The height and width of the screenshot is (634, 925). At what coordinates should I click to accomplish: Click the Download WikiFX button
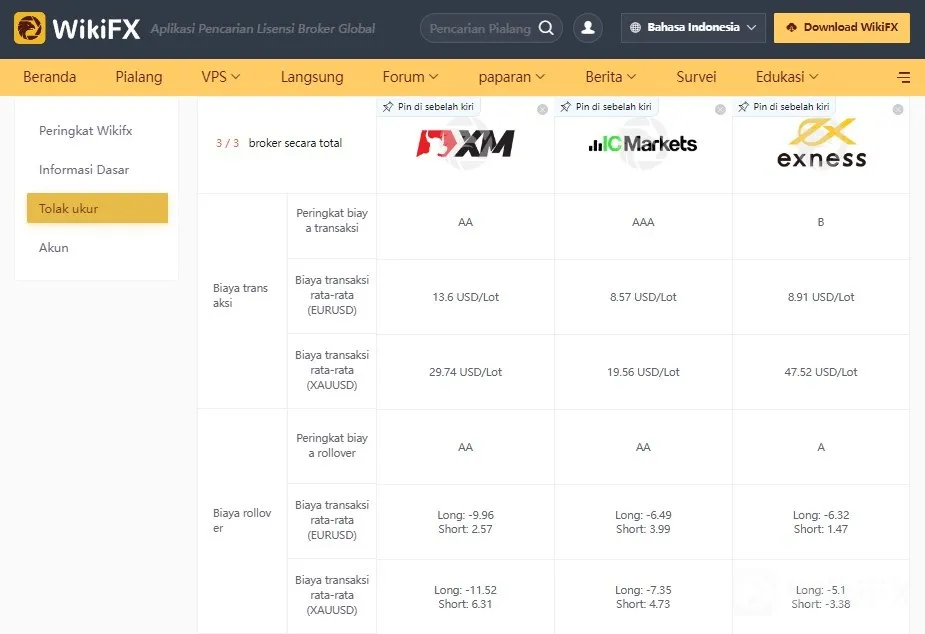pyautogui.click(x=842, y=28)
